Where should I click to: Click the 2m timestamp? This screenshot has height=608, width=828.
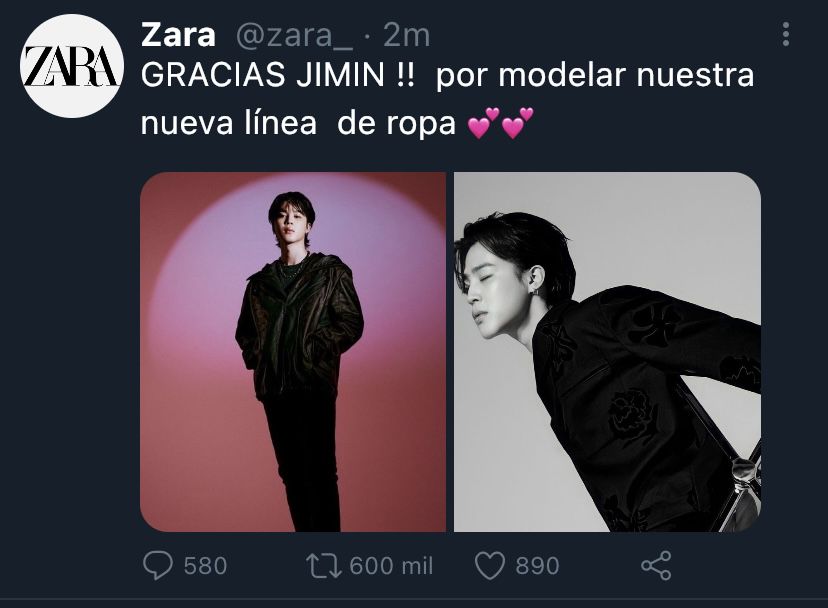point(406,35)
